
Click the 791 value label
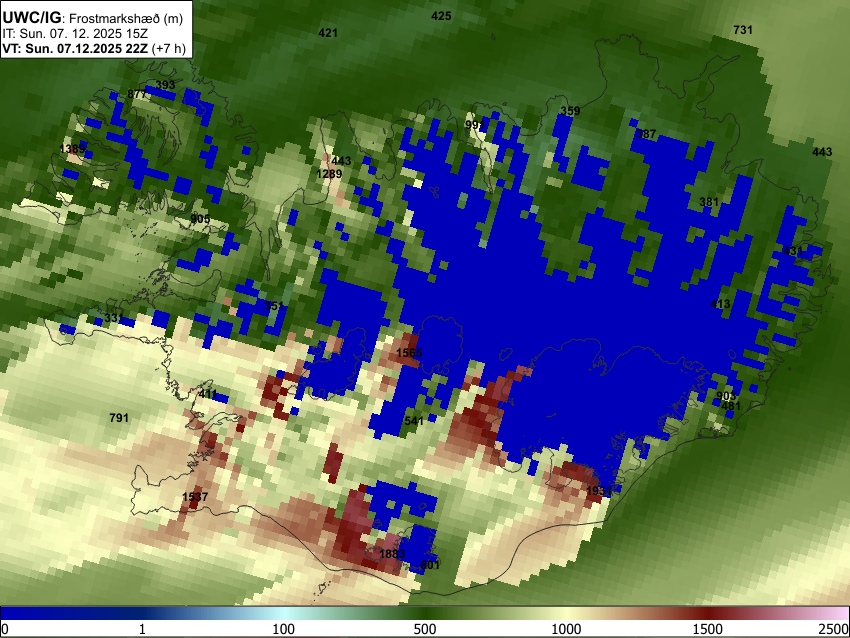[119, 418]
